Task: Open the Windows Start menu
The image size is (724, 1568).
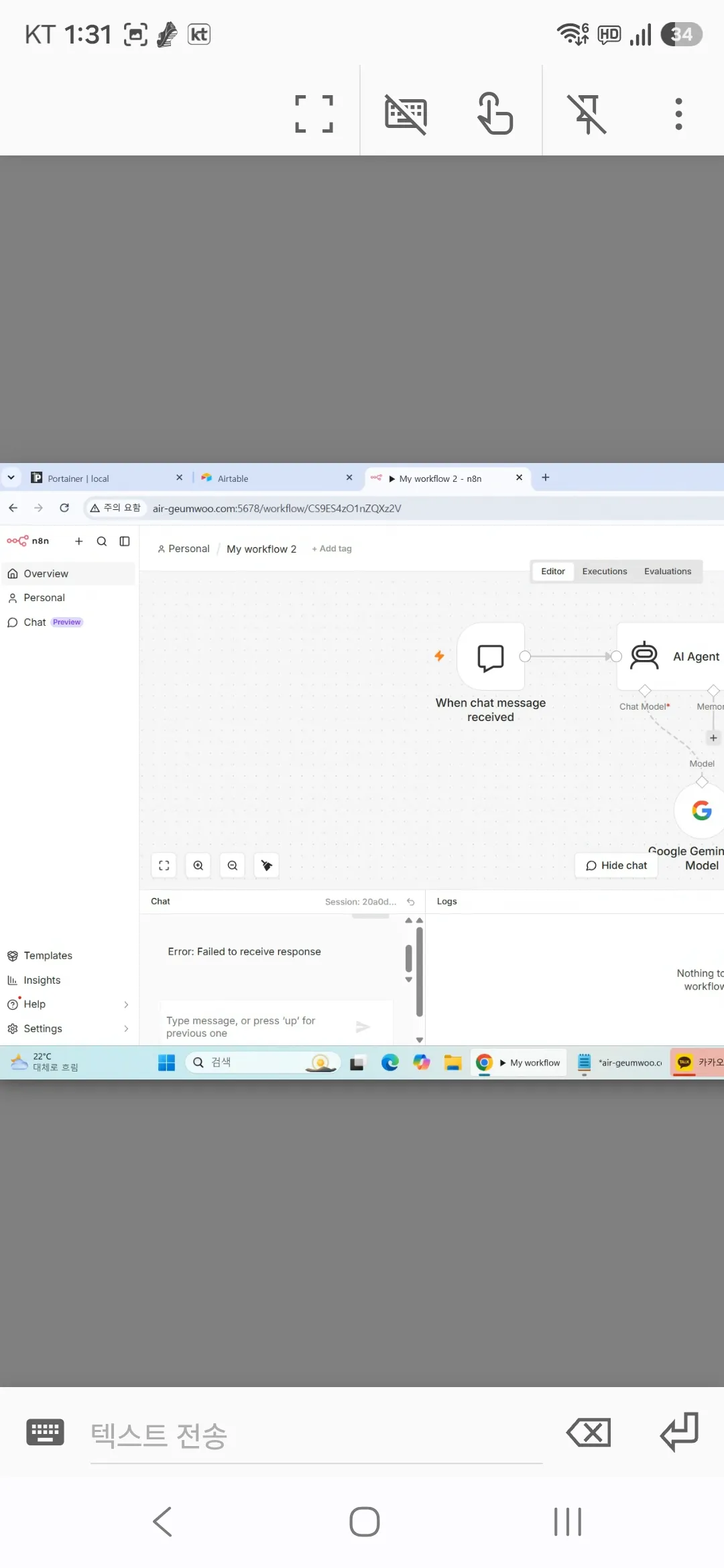Action: pyautogui.click(x=166, y=1063)
